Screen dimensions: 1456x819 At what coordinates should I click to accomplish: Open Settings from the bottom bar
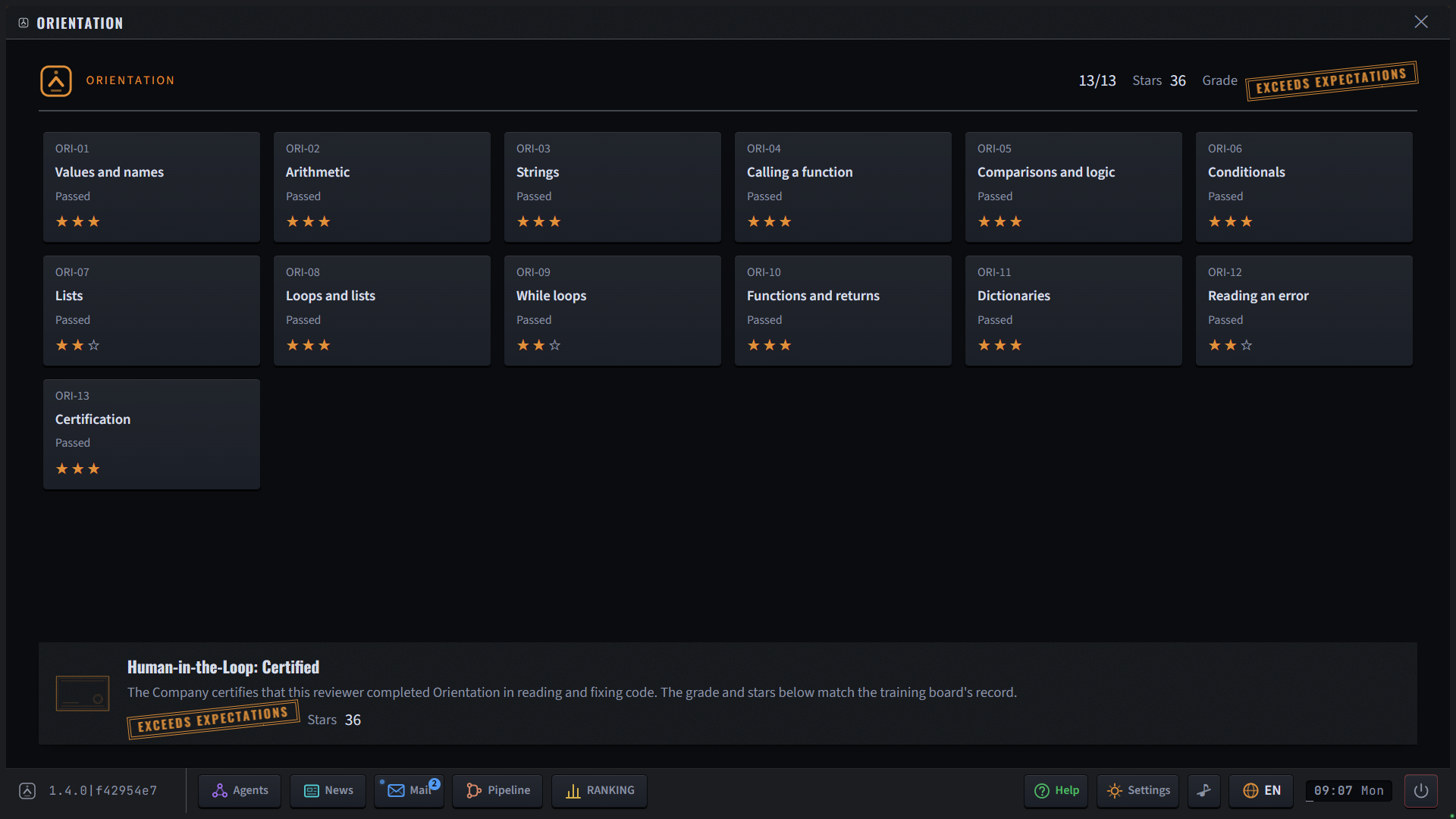point(1138,790)
